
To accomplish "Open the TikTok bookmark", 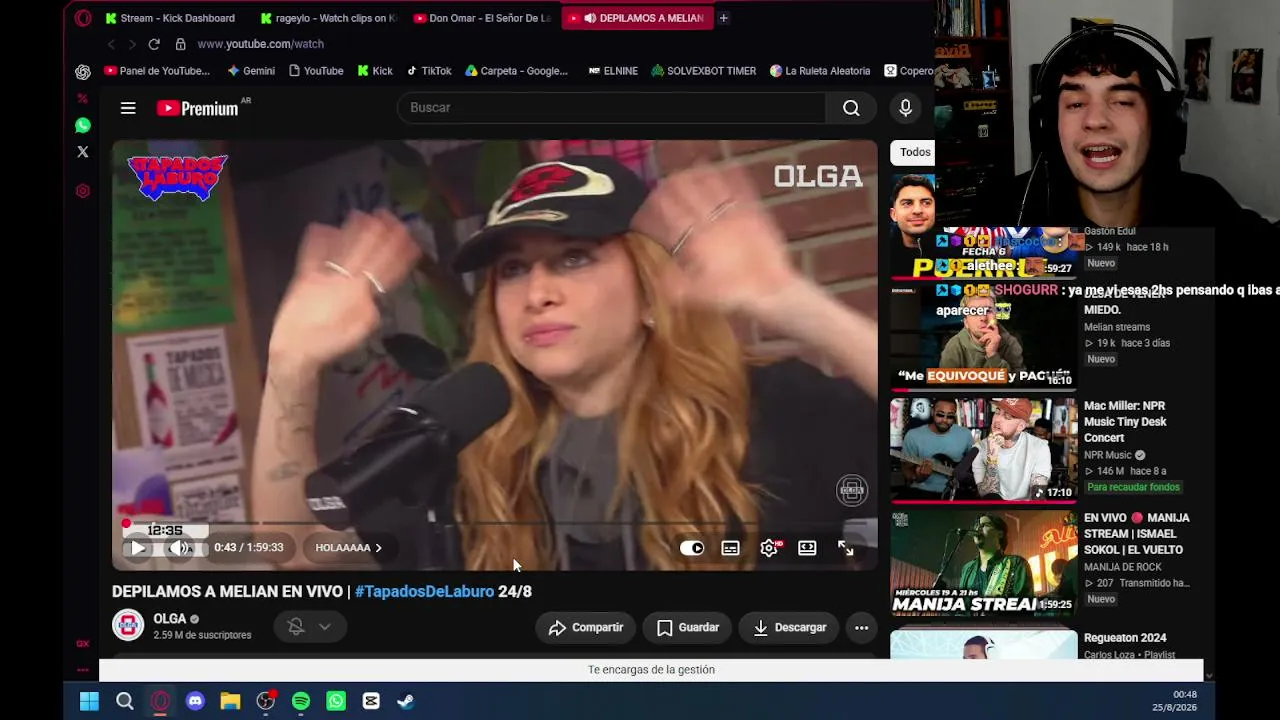I will [x=429, y=71].
